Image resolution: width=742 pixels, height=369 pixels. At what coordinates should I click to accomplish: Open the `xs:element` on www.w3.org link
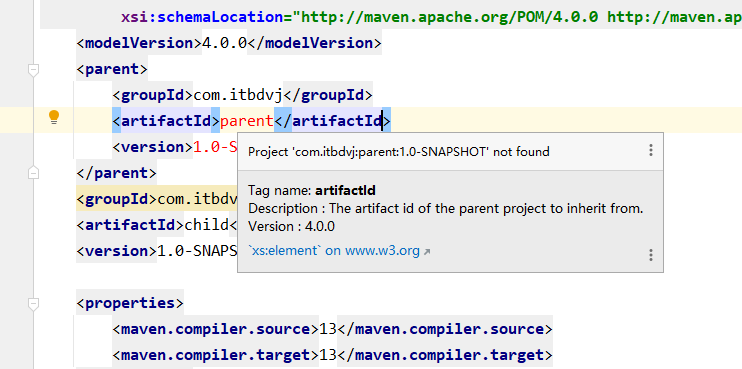coord(334,250)
